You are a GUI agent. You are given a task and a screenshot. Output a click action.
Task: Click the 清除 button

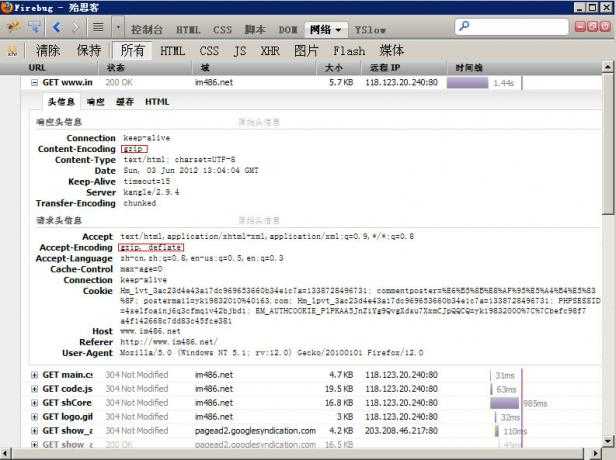48,50
